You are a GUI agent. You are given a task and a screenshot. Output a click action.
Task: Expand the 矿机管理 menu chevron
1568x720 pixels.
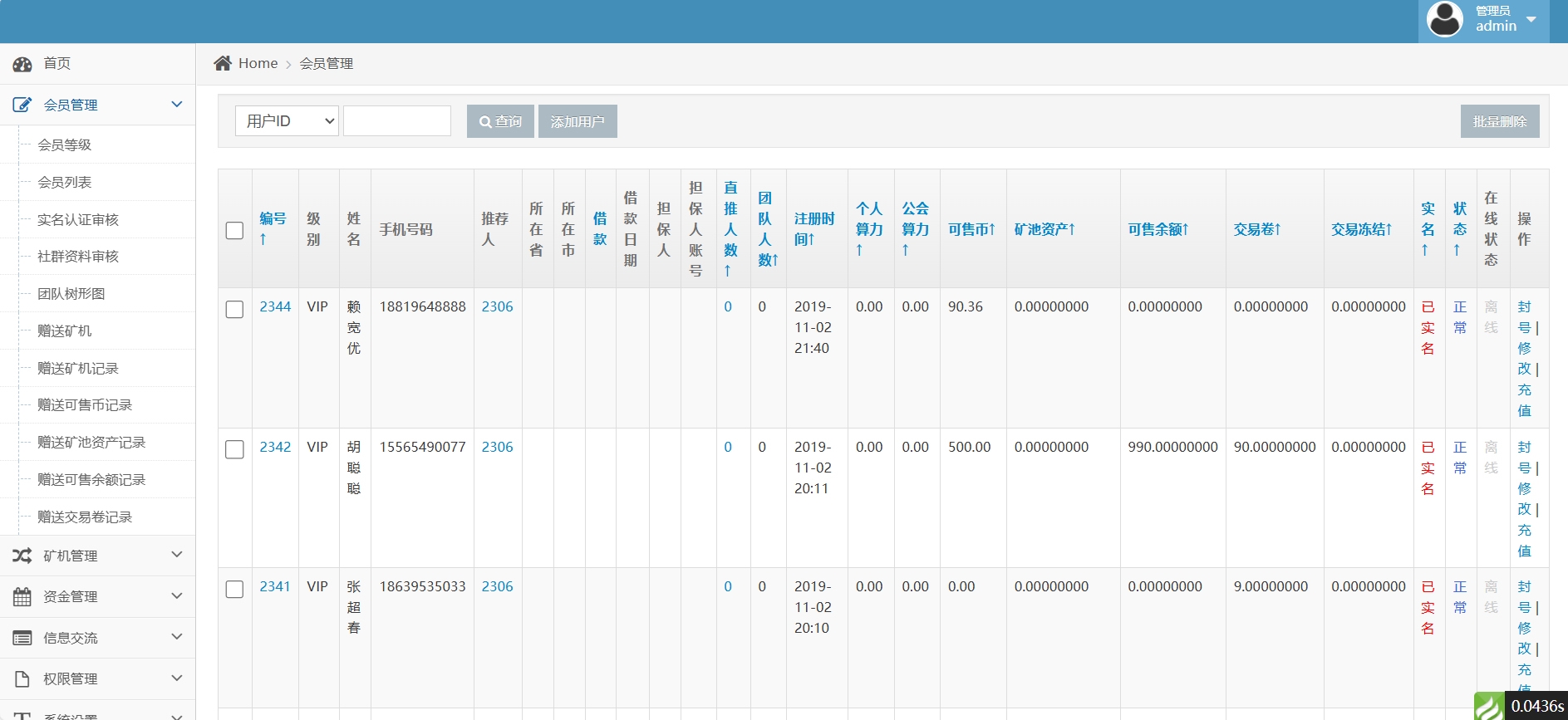click(176, 555)
